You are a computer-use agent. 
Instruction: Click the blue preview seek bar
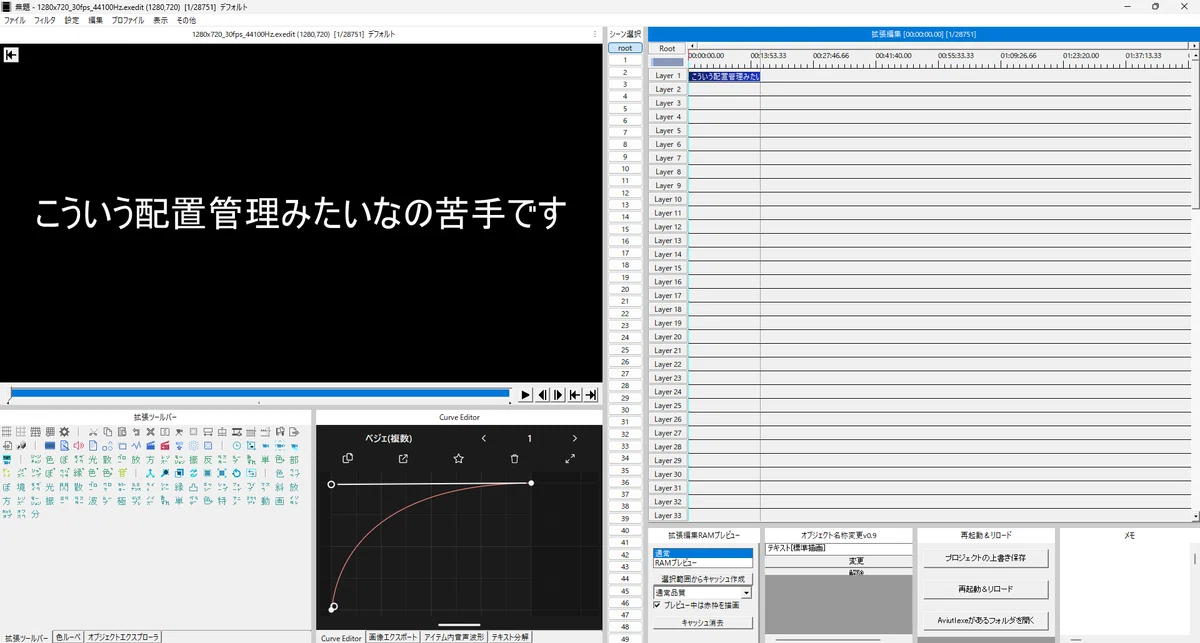tap(260, 394)
